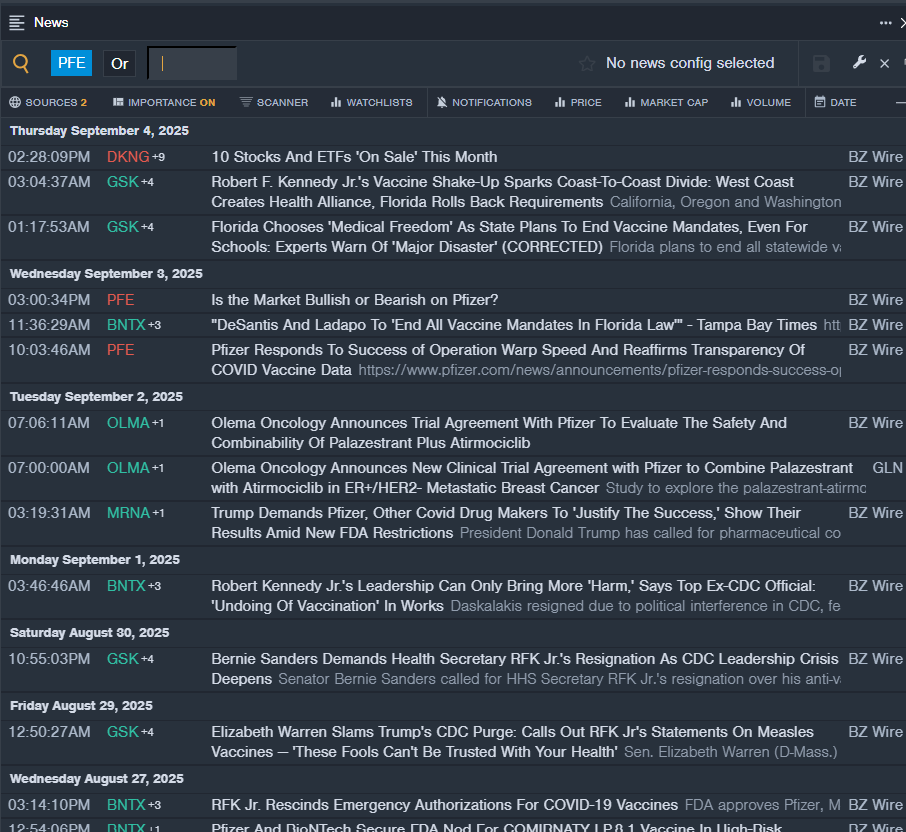Click OLMA ticker in the 07:00:00AM row
This screenshot has width=906, height=832.
(128, 468)
